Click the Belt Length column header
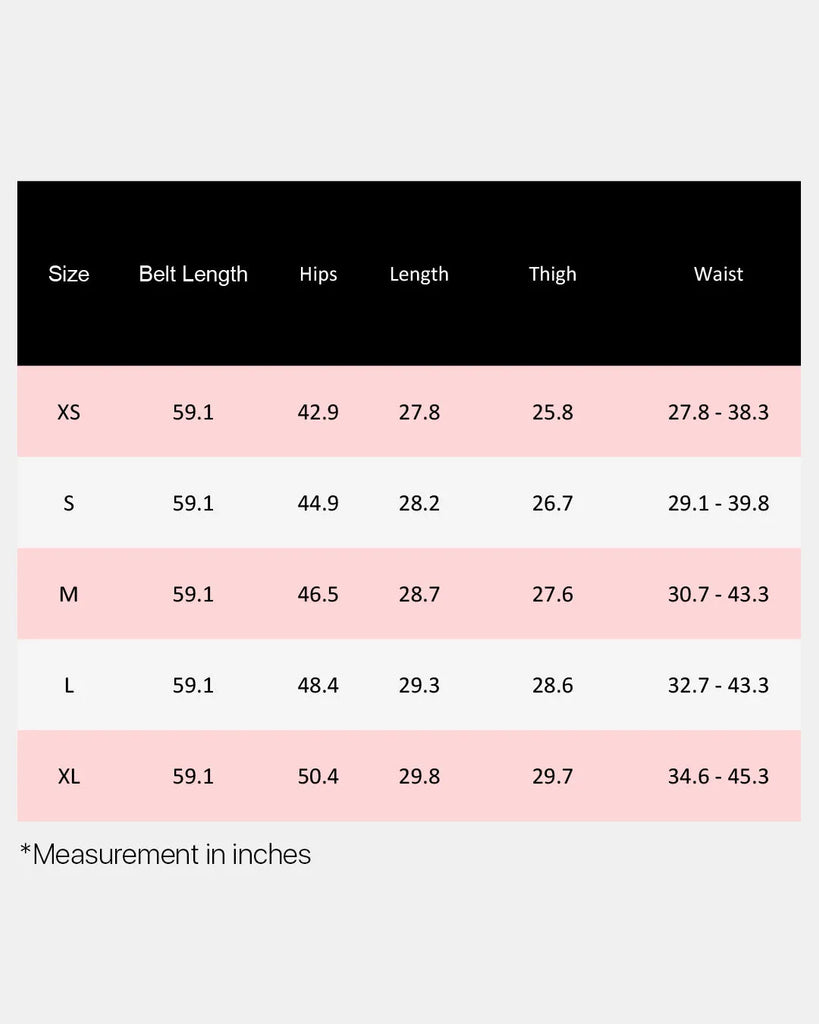This screenshot has width=819, height=1024. (x=193, y=274)
